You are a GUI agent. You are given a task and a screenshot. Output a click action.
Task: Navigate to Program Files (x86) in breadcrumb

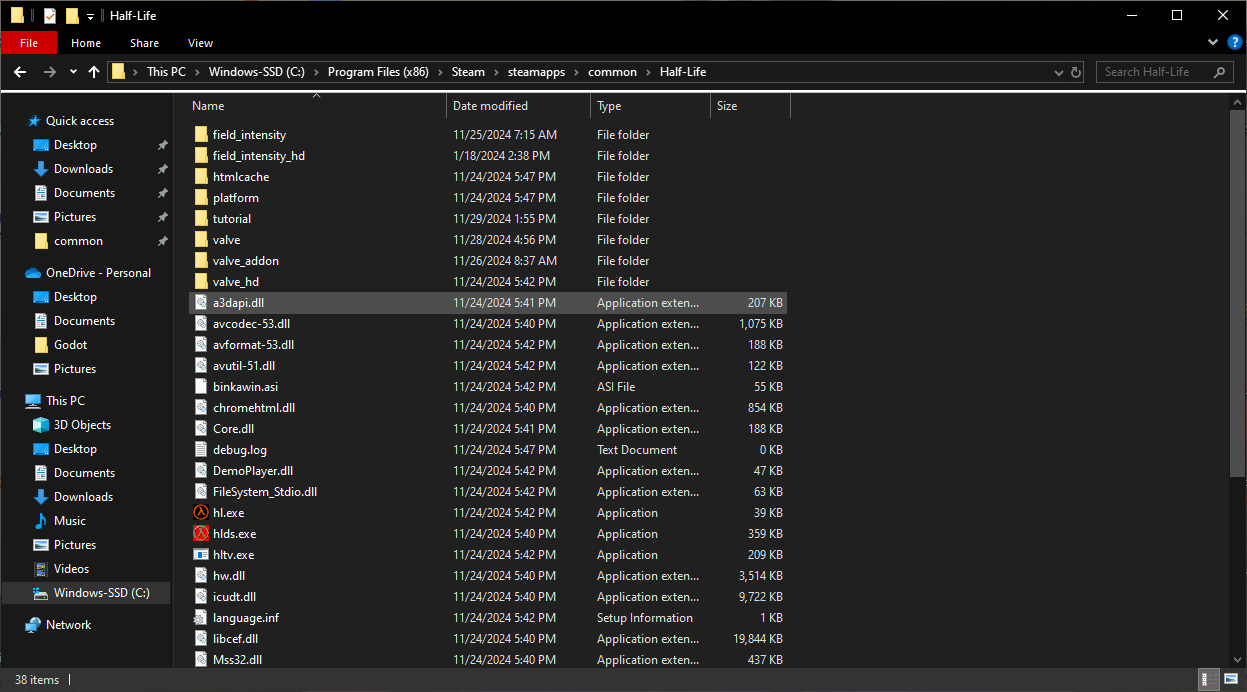[x=378, y=72]
